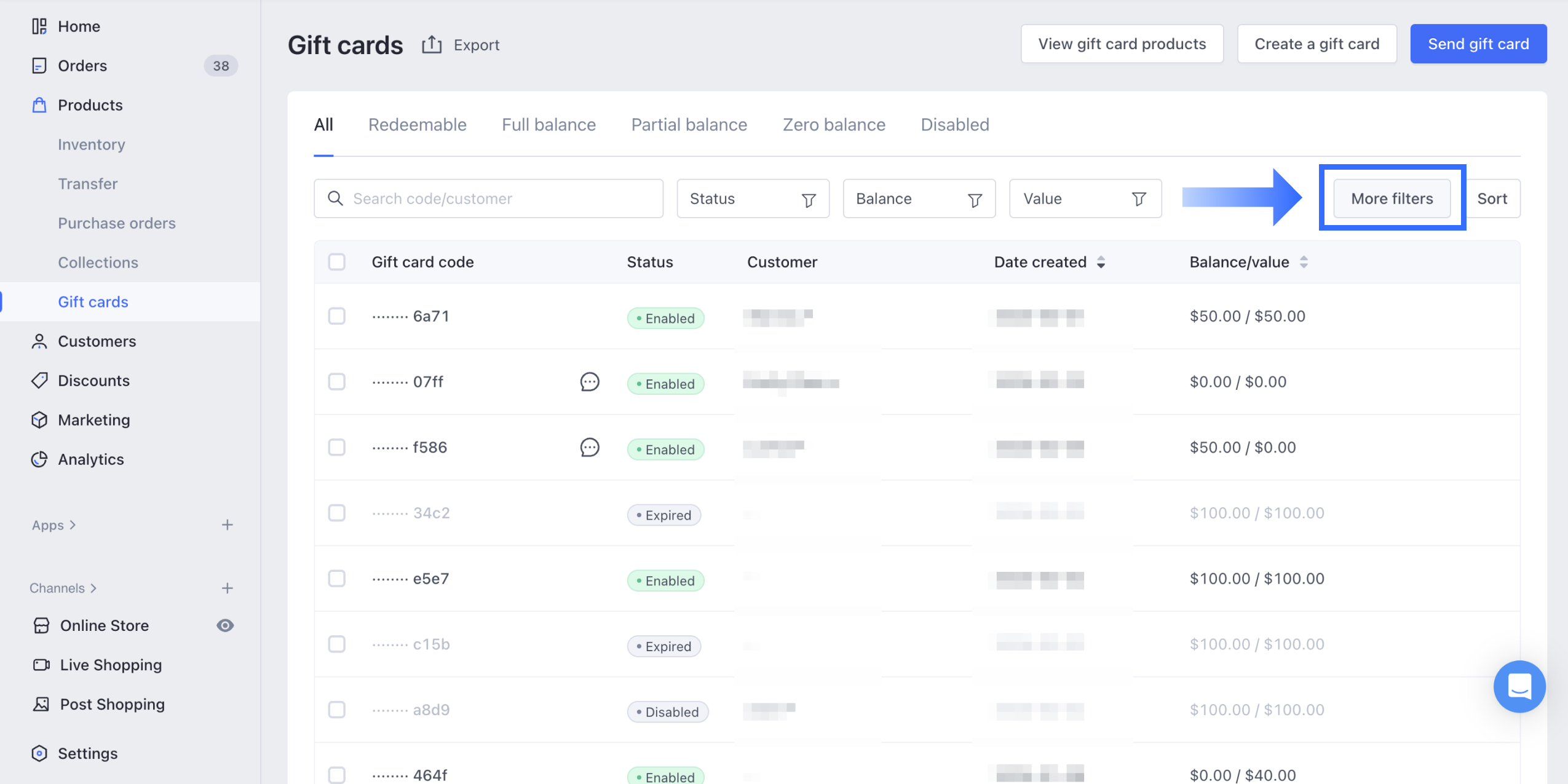Check the select-all gift cards checkbox
This screenshot has height=784, width=1568.
pos(336,262)
